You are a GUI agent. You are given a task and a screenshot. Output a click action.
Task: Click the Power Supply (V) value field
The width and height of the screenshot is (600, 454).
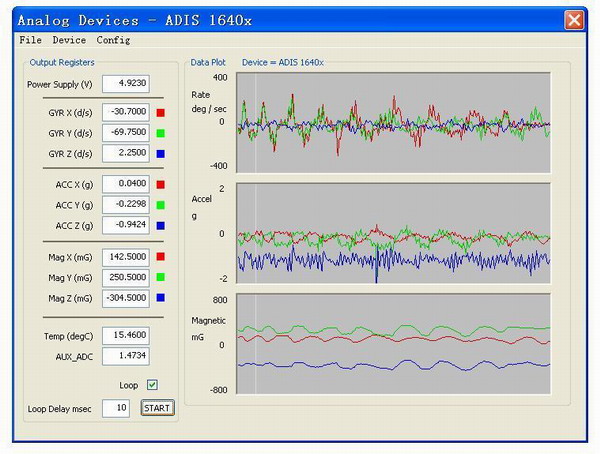tap(126, 83)
